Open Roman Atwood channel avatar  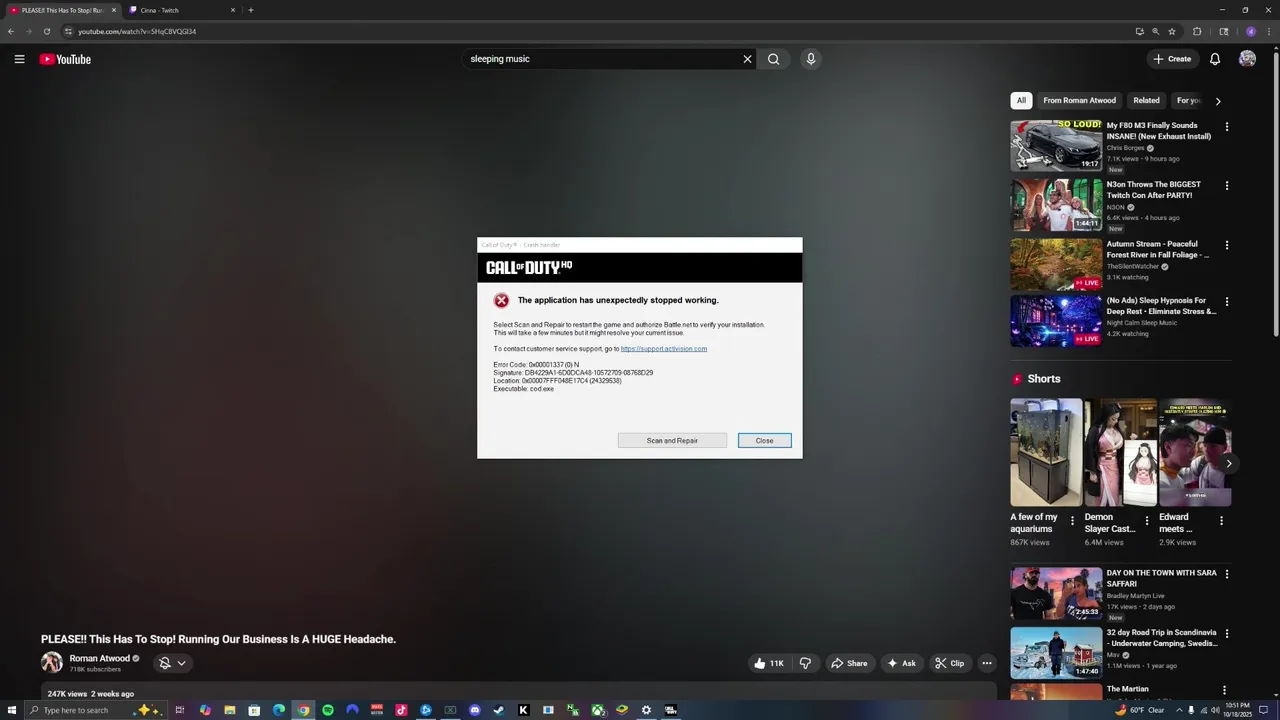(51, 662)
